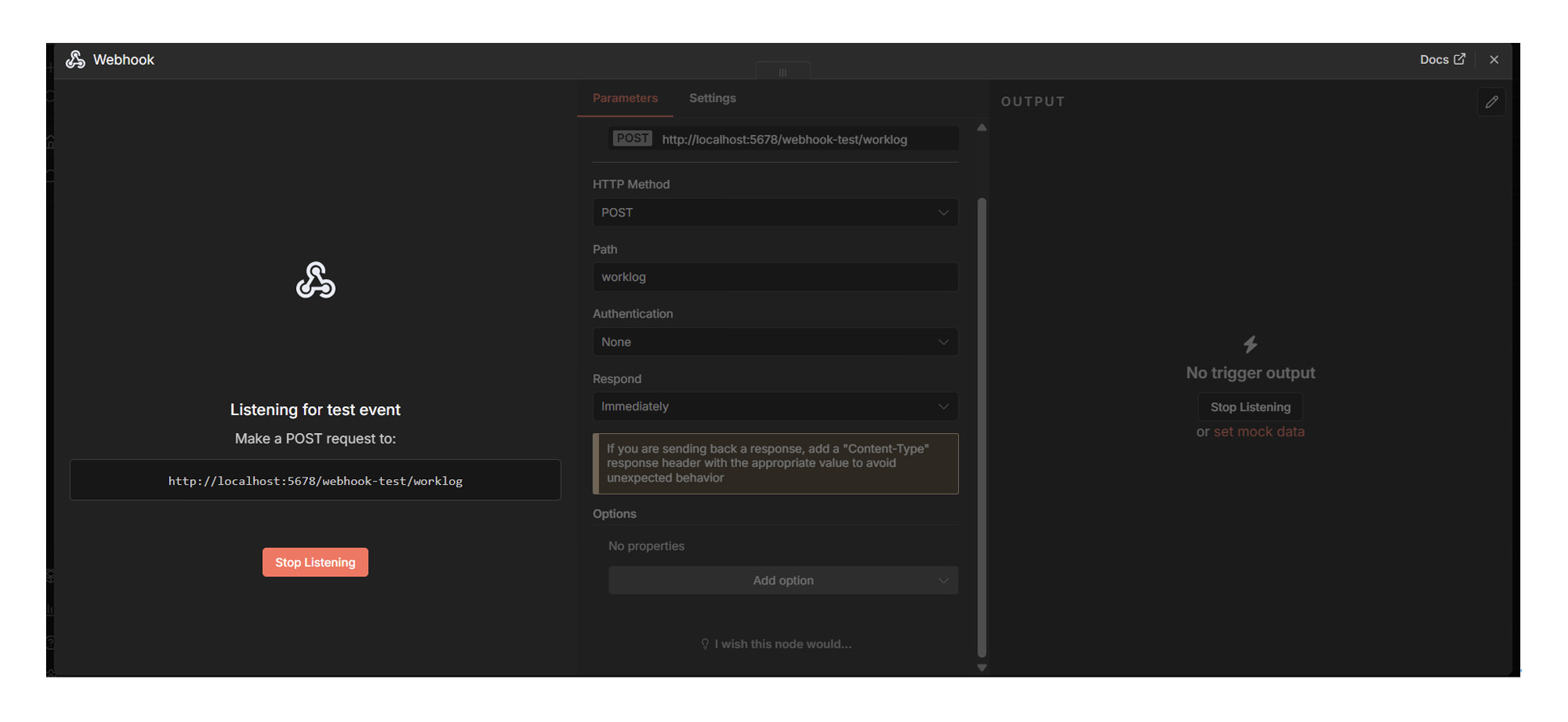Close the Webhook node panel
1568x722 pixels.
click(1494, 60)
